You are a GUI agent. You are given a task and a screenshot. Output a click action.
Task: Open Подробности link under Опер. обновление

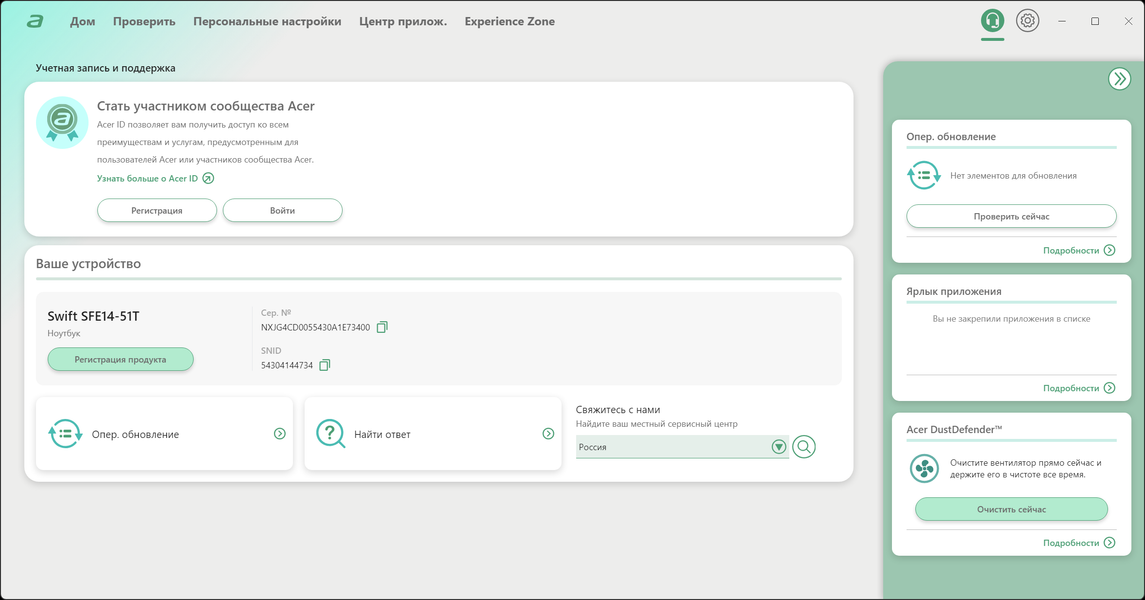1071,250
